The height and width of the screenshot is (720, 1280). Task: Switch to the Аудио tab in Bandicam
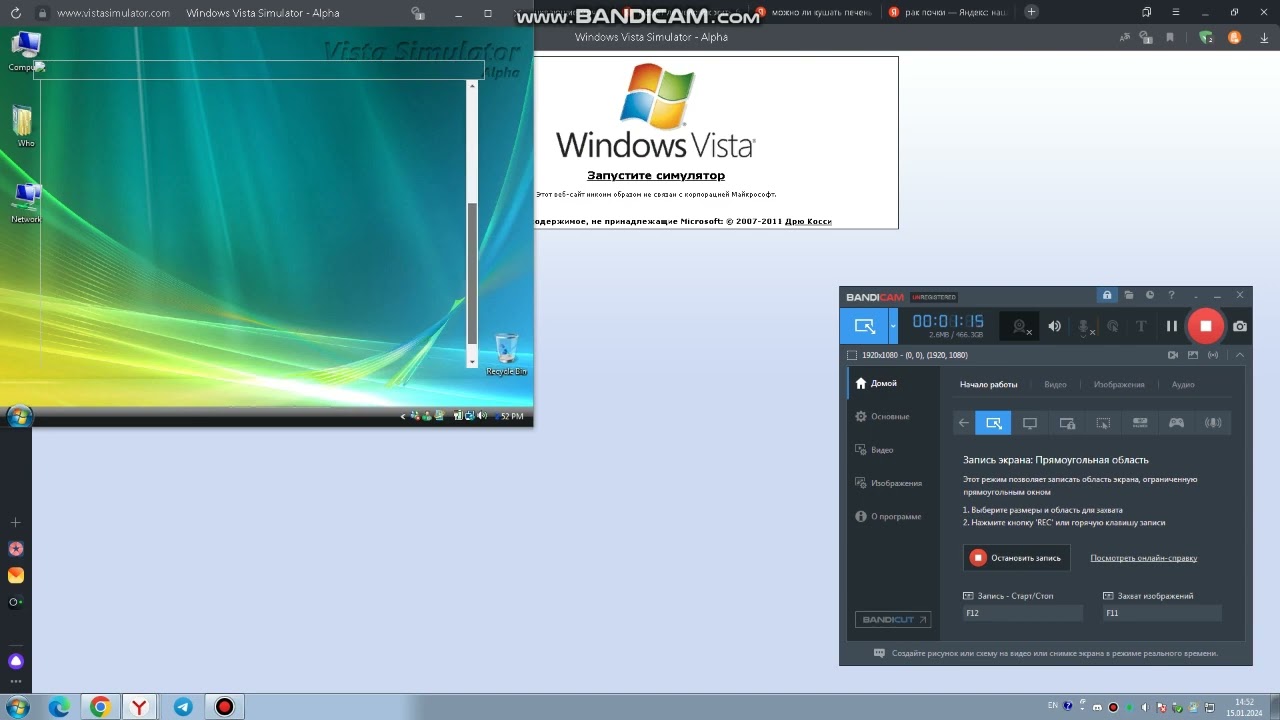[1183, 384]
